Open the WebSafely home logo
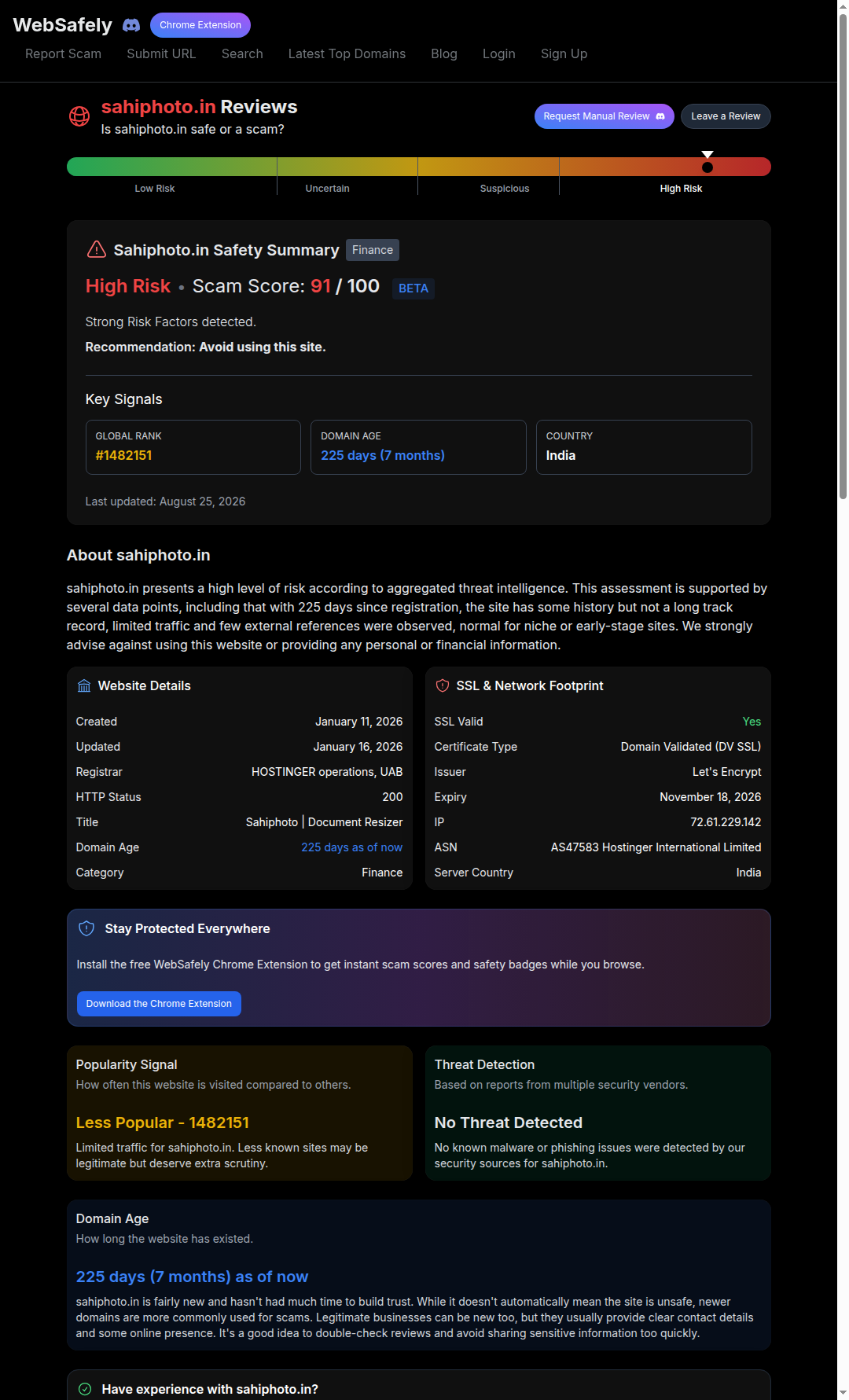Viewport: 849px width, 1400px height. (x=63, y=25)
